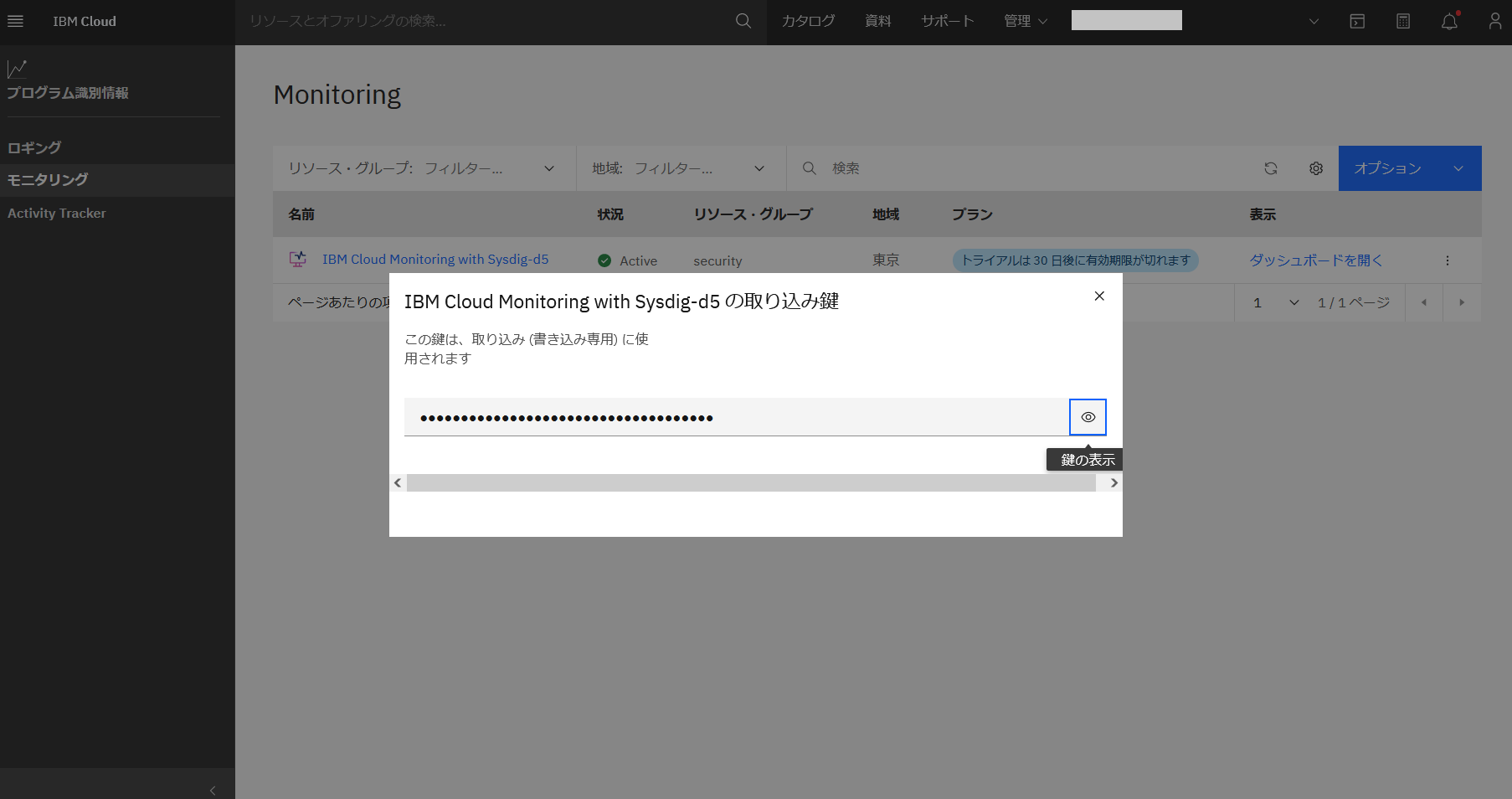The width and height of the screenshot is (1512, 799).
Task: Click the monitoring instance icon beside Sysdig-d5
Action: 297,260
